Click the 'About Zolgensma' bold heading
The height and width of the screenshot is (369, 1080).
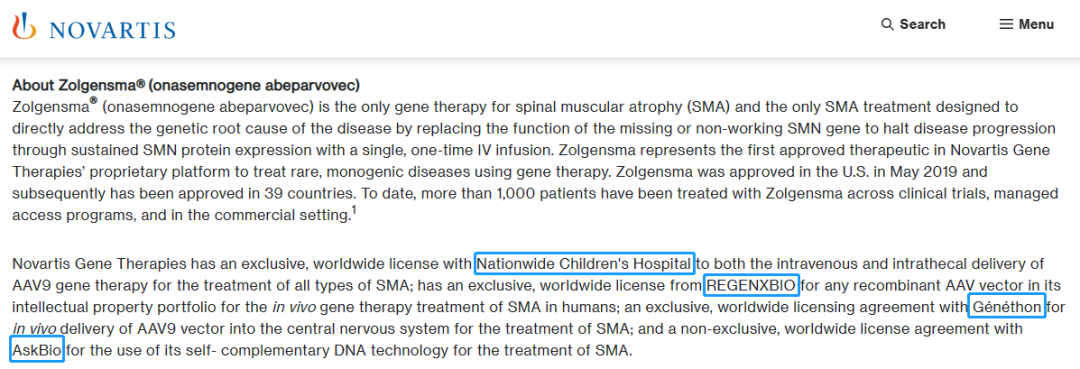pyautogui.click(x=186, y=86)
